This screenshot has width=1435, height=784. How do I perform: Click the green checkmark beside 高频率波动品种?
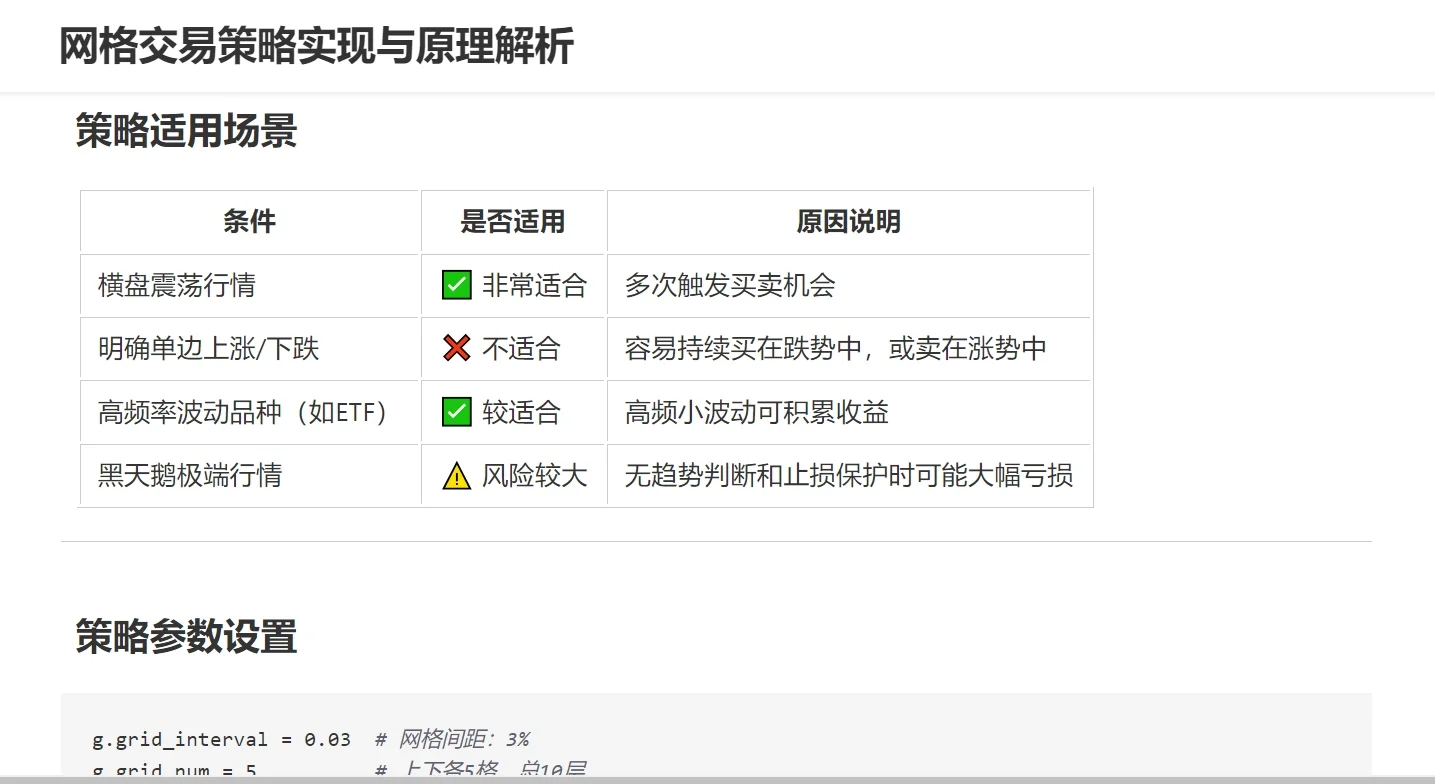(x=456, y=412)
